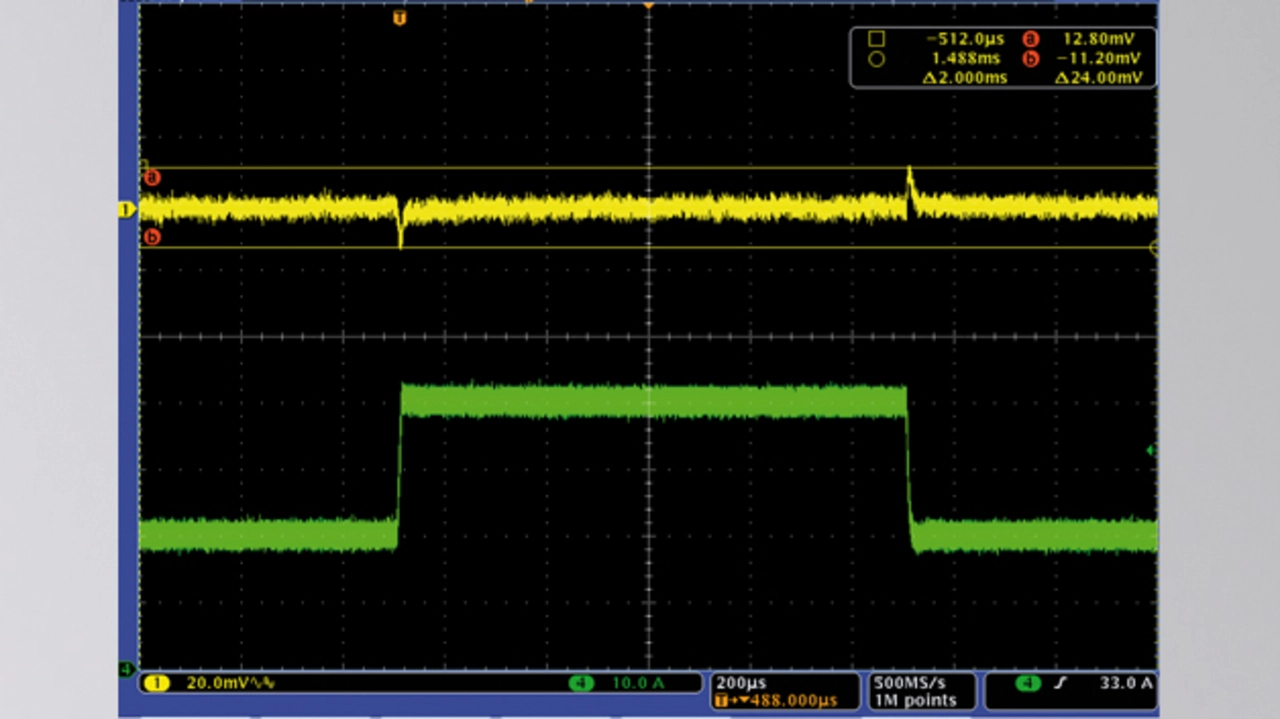Click the green channel 4 badge in status bar
The width and height of the screenshot is (1280, 719).
tap(581, 683)
